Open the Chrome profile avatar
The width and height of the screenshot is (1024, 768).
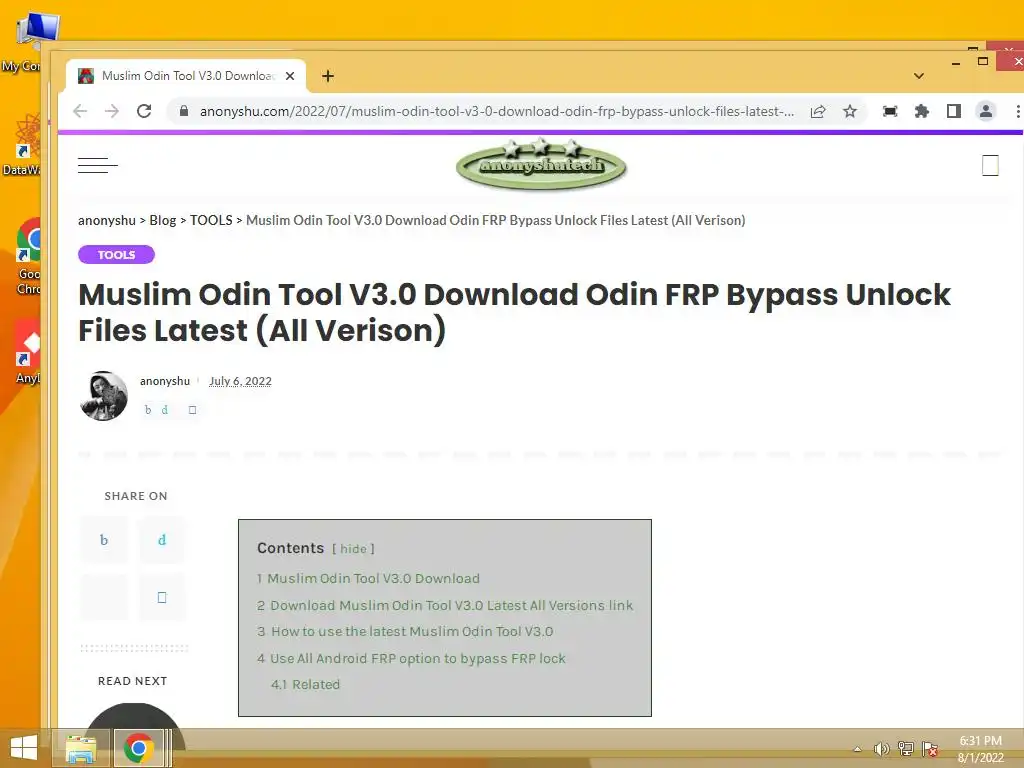pyautogui.click(x=985, y=111)
